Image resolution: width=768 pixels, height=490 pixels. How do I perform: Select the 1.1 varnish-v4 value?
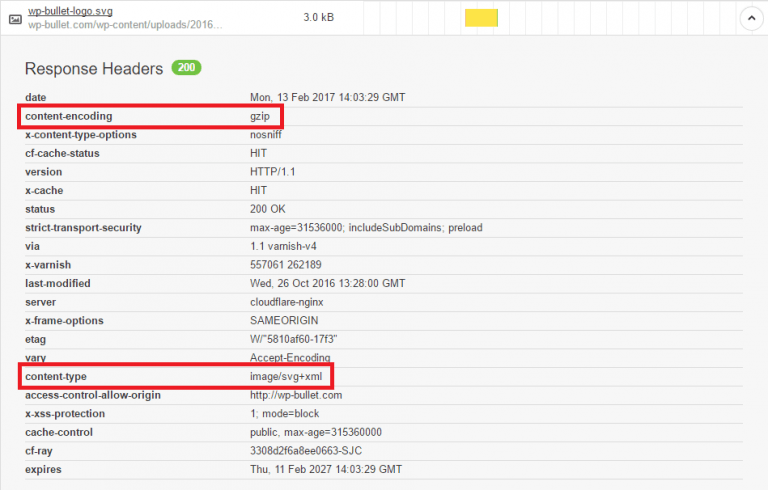(x=283, y=246)
